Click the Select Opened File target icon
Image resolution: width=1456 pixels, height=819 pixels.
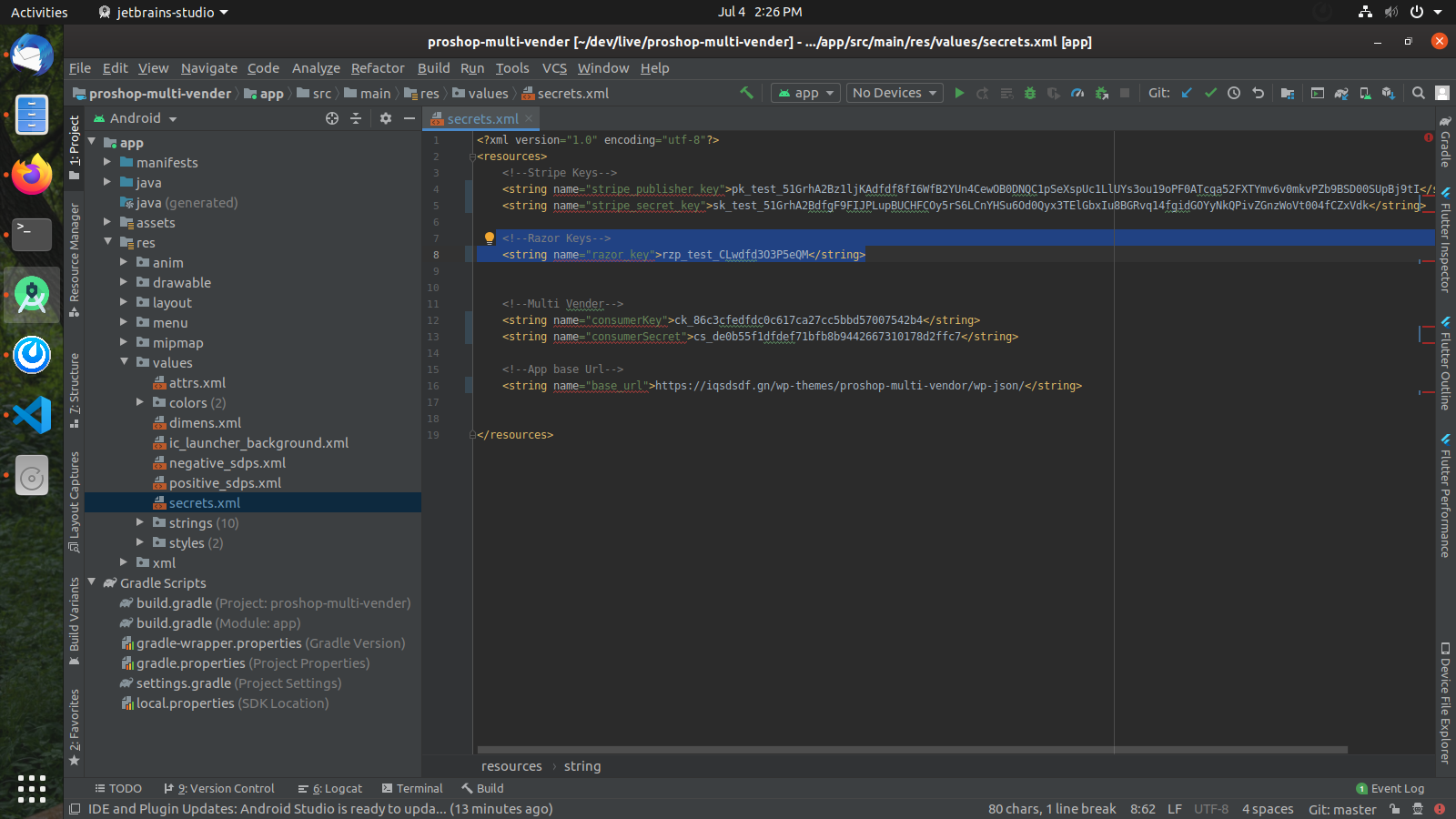[x=332, y=118]
